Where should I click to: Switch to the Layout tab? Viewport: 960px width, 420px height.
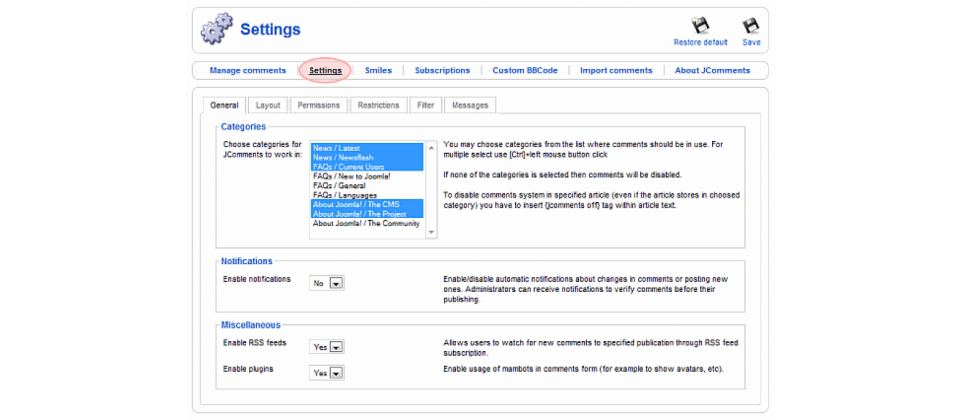coord(268,105)
